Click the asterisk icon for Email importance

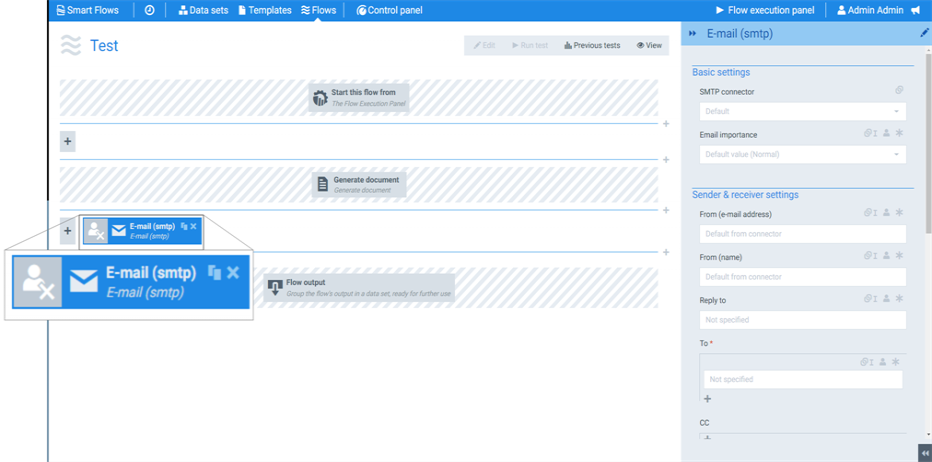(899, 133)
